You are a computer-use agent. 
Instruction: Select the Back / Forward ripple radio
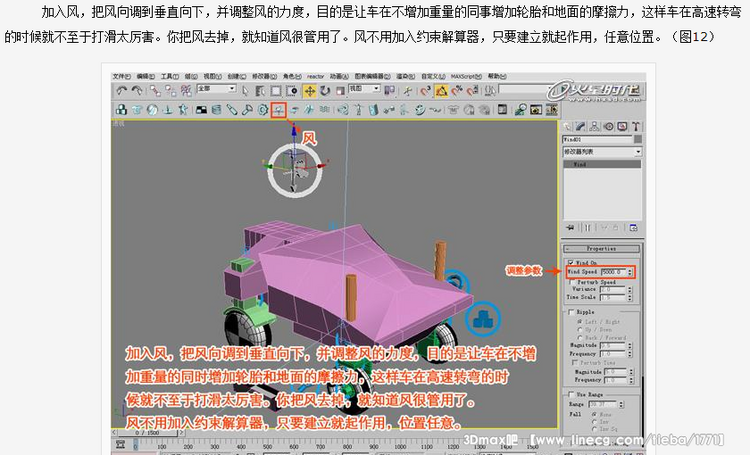(x=580, y=337)
